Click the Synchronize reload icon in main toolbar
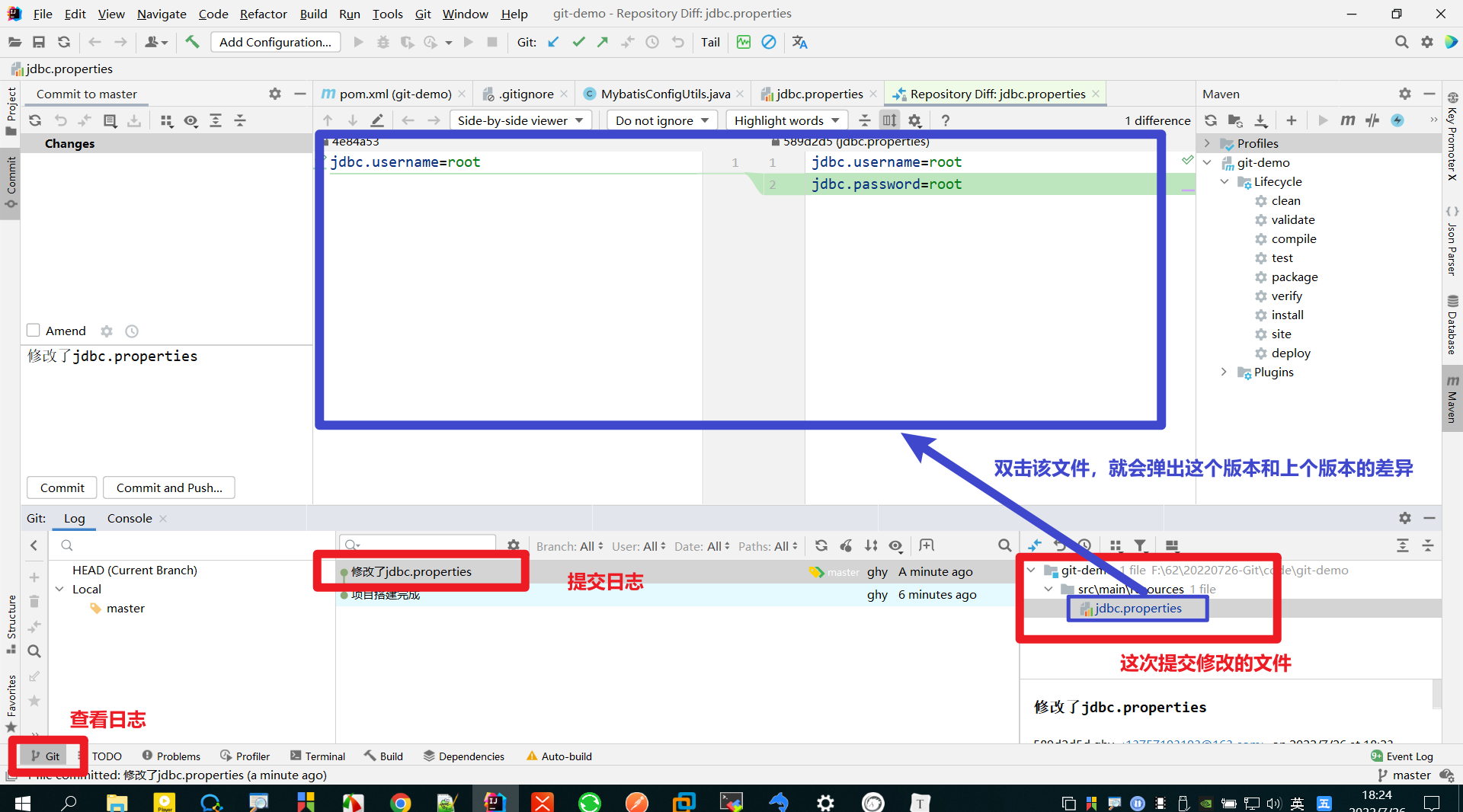This screenshot has height=812, width=1463. [x=64, y=43]
